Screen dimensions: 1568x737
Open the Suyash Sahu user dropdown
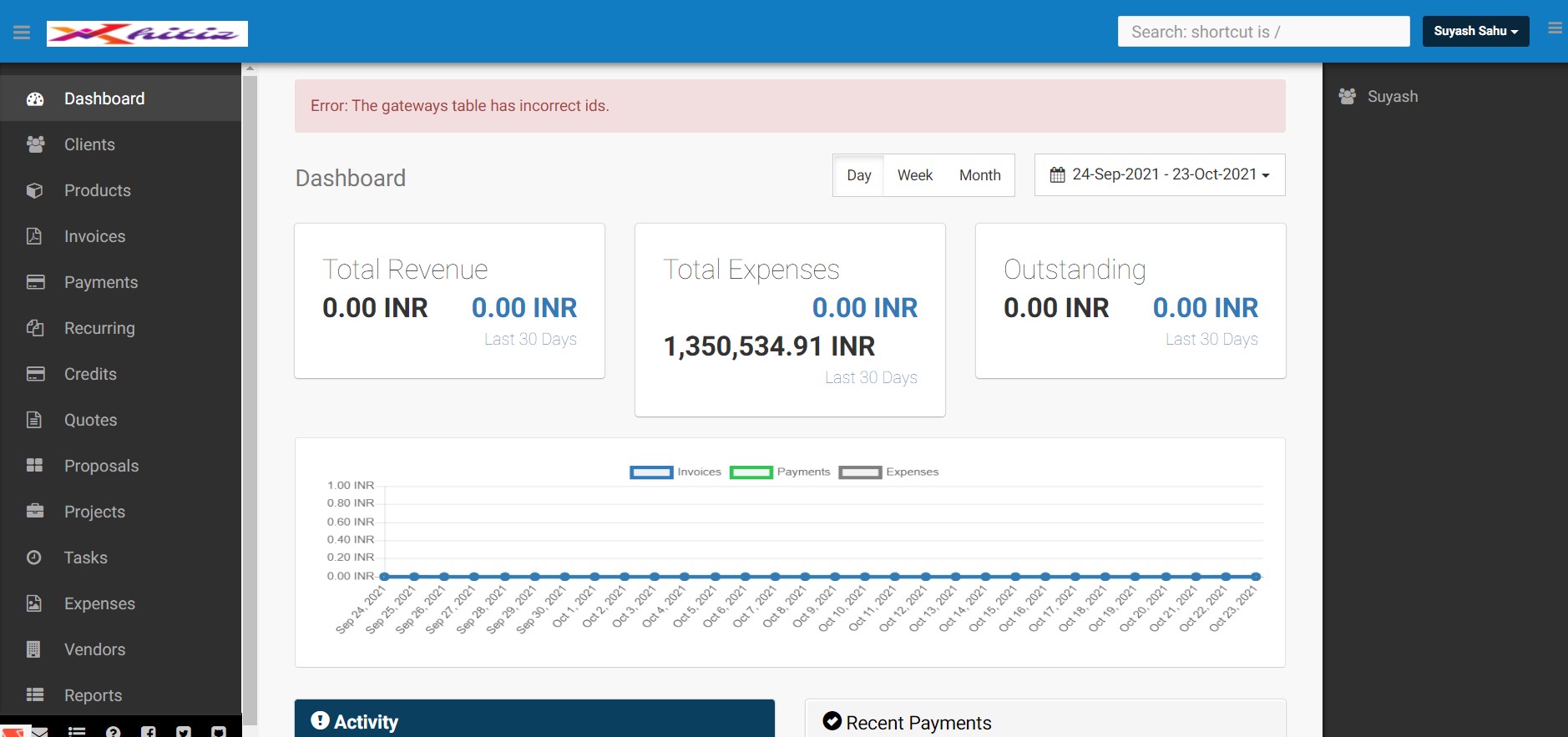pyautogui.click(x=1475, y=32)
